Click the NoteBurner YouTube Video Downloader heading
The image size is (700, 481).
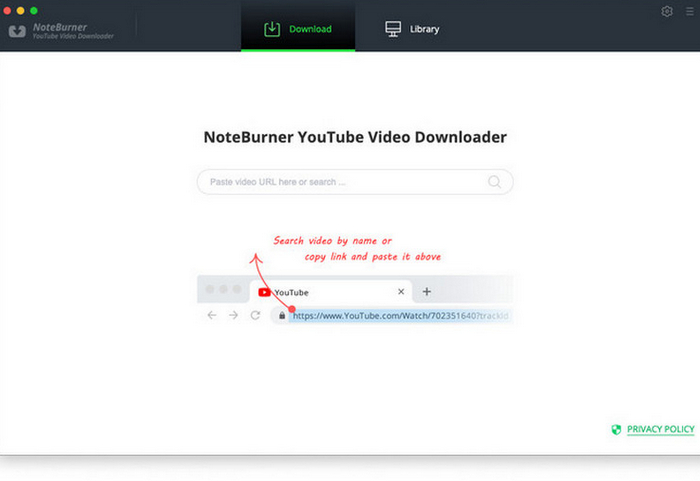pos(355,137)
